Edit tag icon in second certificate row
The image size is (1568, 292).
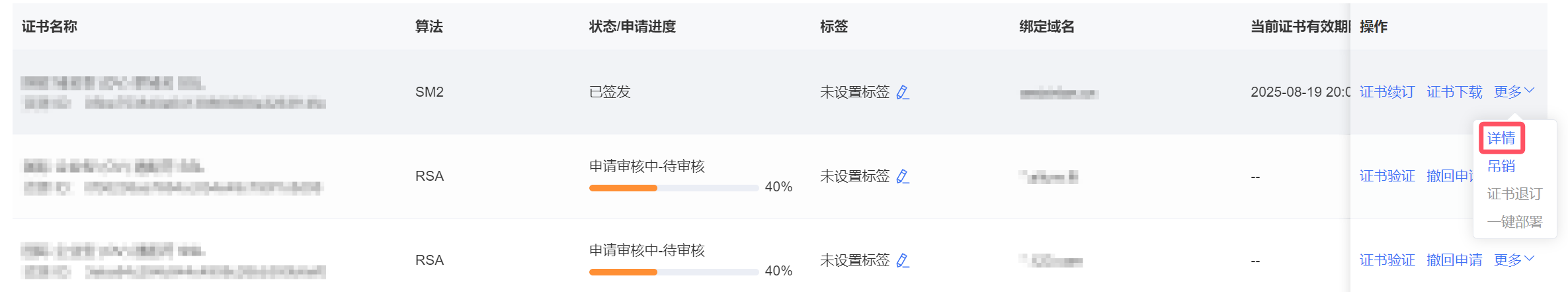point(903,176)
